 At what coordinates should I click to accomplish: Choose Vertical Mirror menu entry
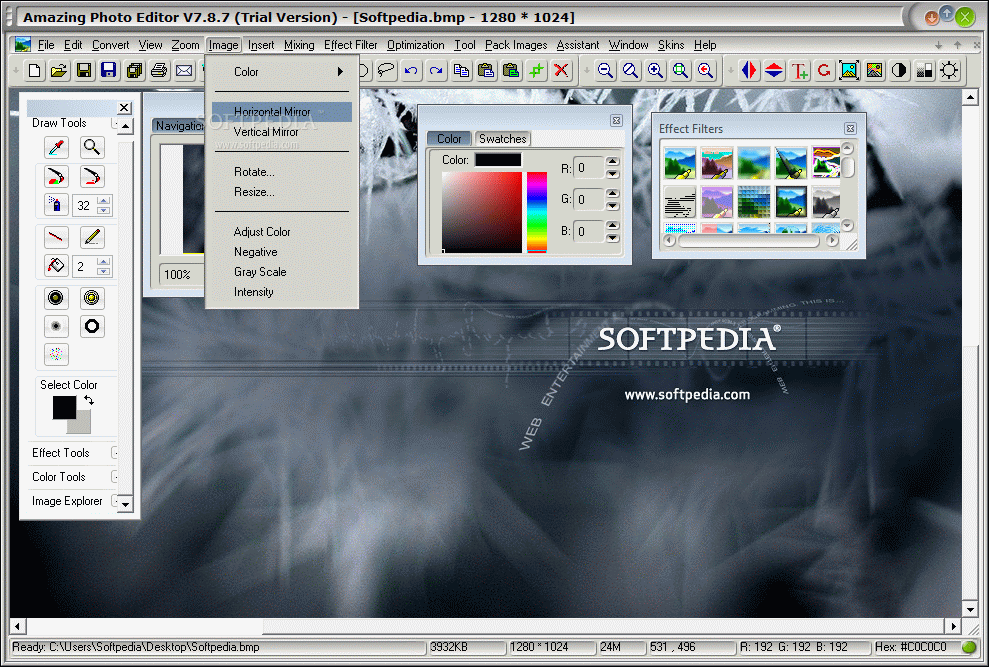[x=282, y=132]
